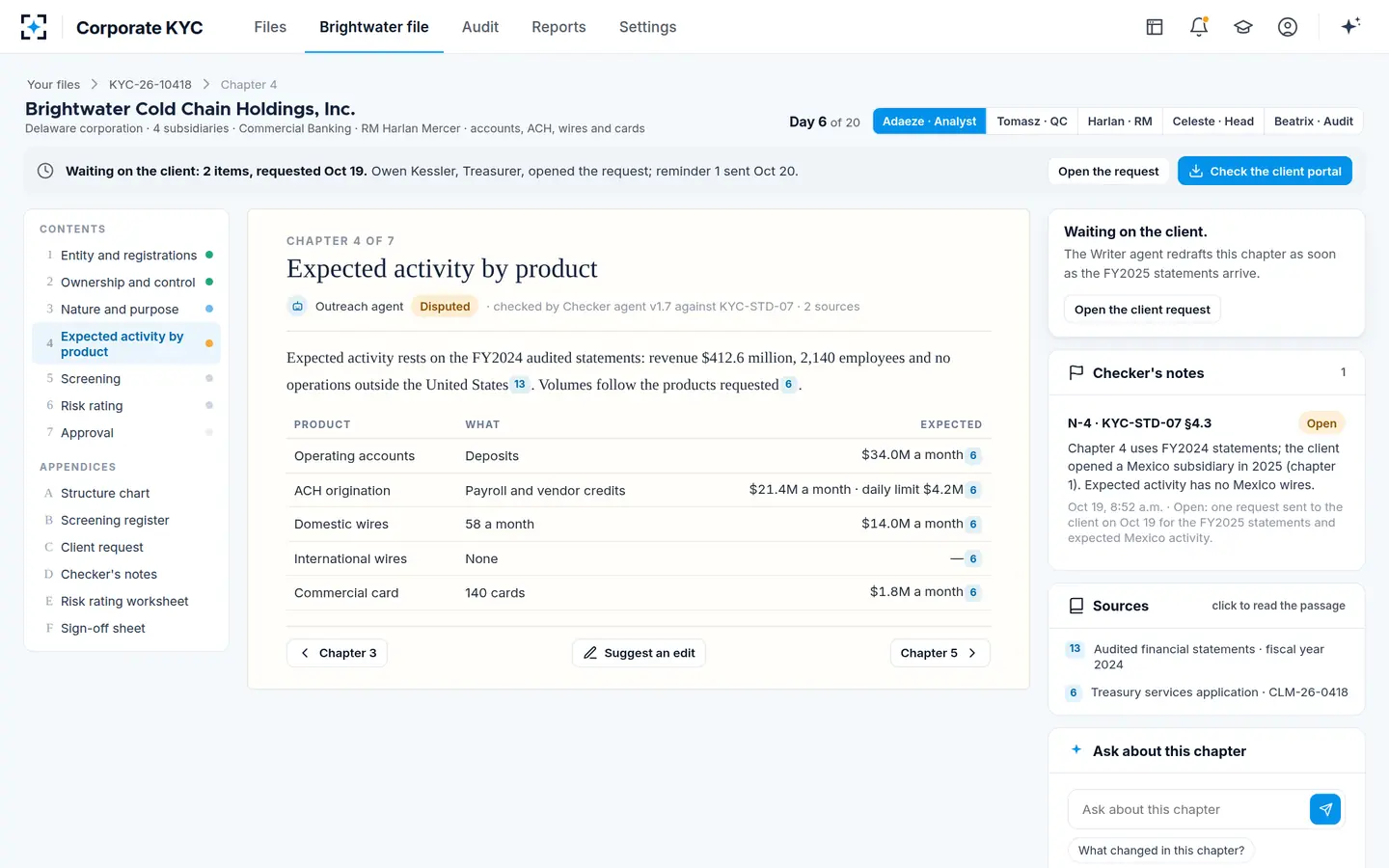1389x868 pixels.
Task: Switch to Harlan · RM role
Action: pos(1120,122)
